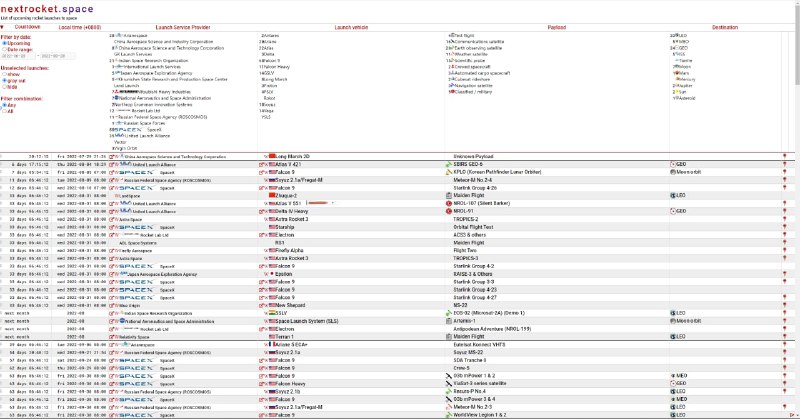Click MEO icon in O3b mPower 1 & 2 row
Screen dimensions: 800x419
(x=673, y=376)
